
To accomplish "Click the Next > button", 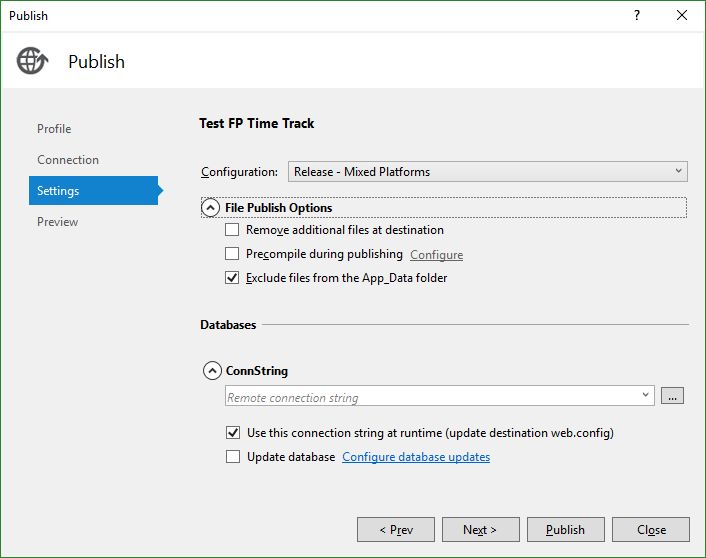I will click(x=480, y=530).
